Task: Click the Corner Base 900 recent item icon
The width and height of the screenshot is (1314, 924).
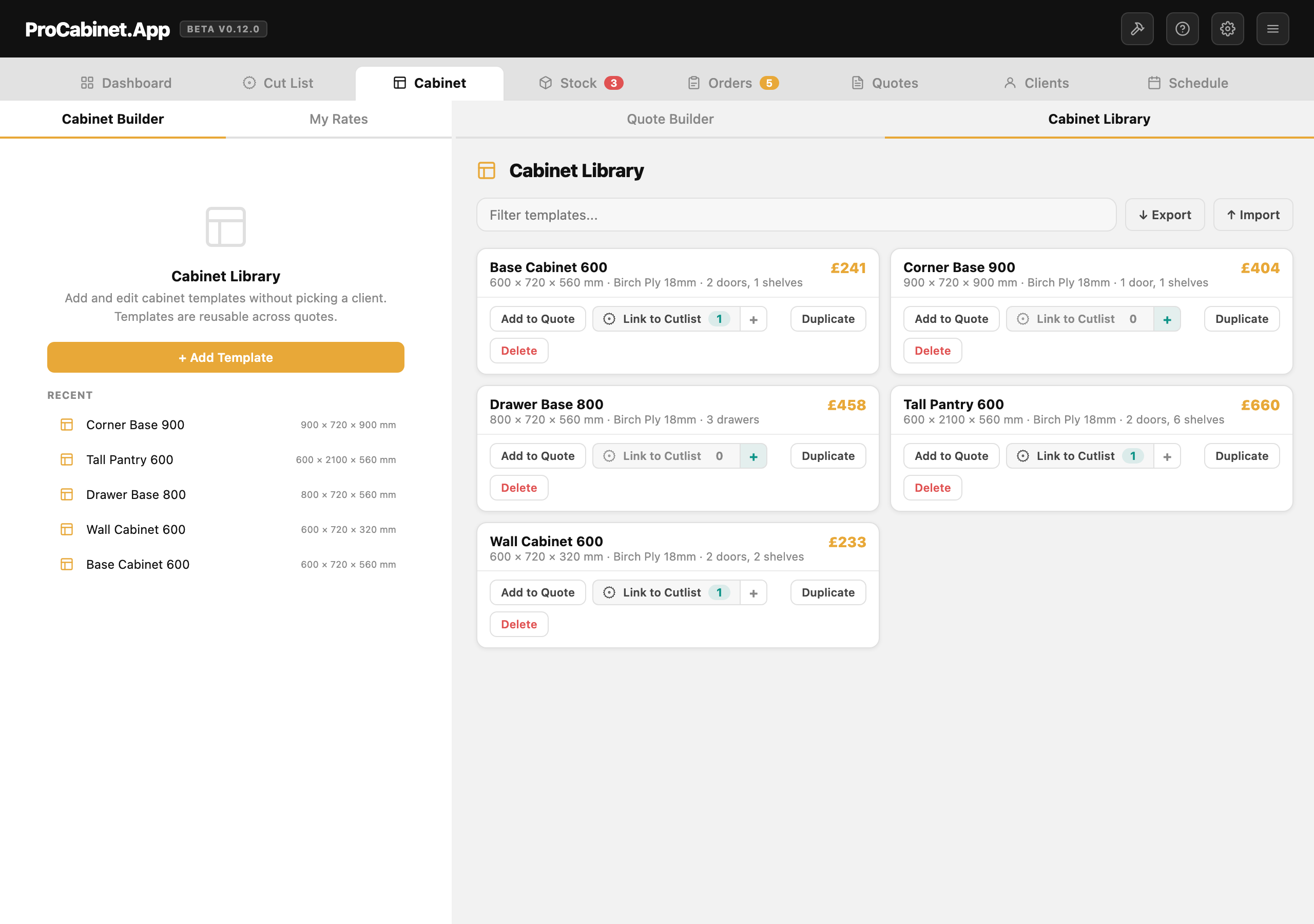Action: [x=67, y=425]
